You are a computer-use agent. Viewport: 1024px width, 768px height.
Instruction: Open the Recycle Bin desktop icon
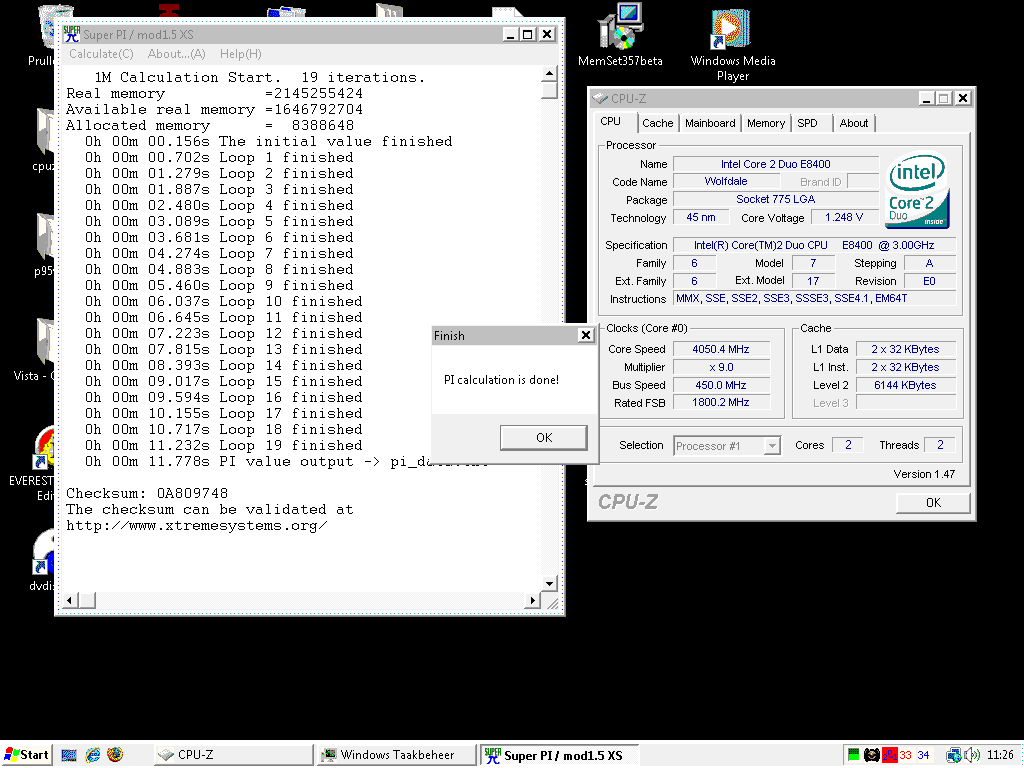(44, 30)
